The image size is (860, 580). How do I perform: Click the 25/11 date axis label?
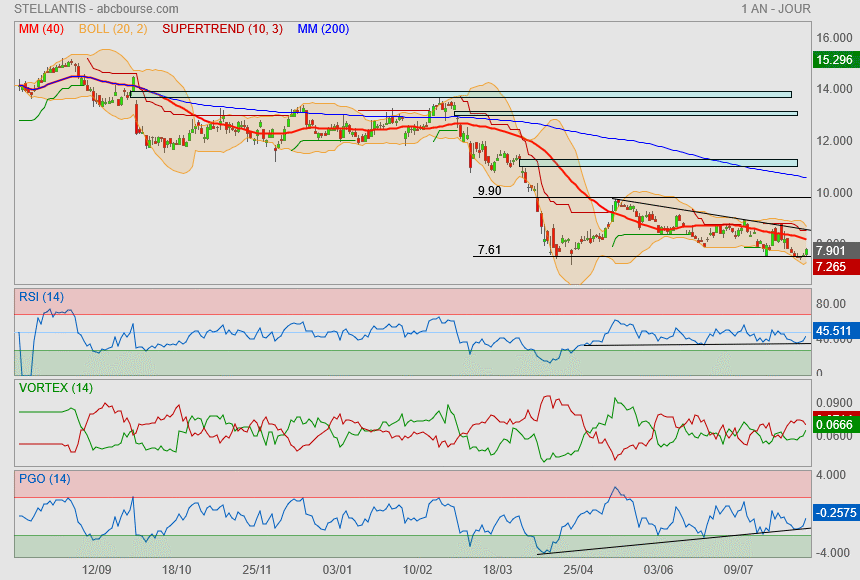coord(257,570)
